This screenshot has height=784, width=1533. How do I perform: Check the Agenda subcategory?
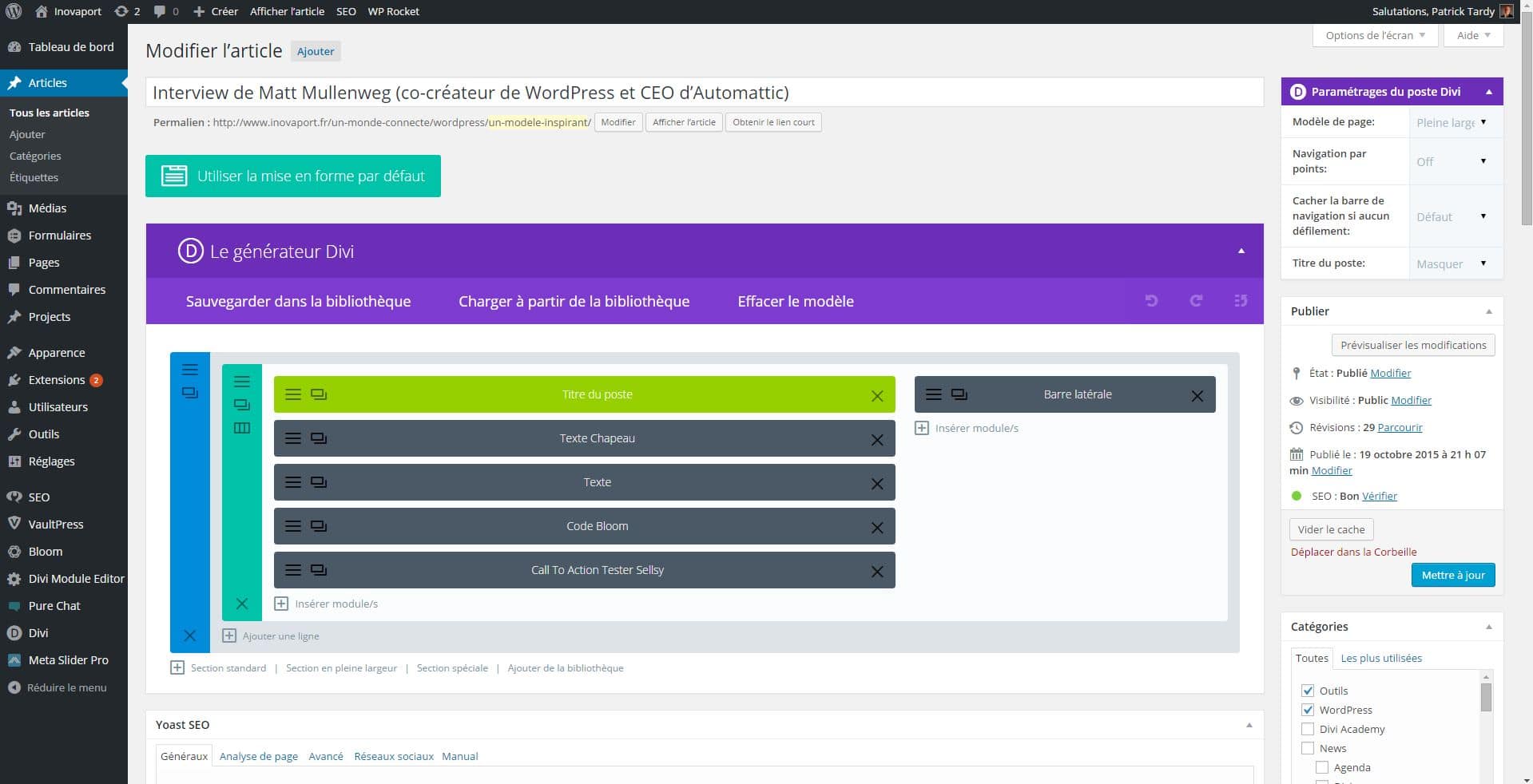(1322, 767)
